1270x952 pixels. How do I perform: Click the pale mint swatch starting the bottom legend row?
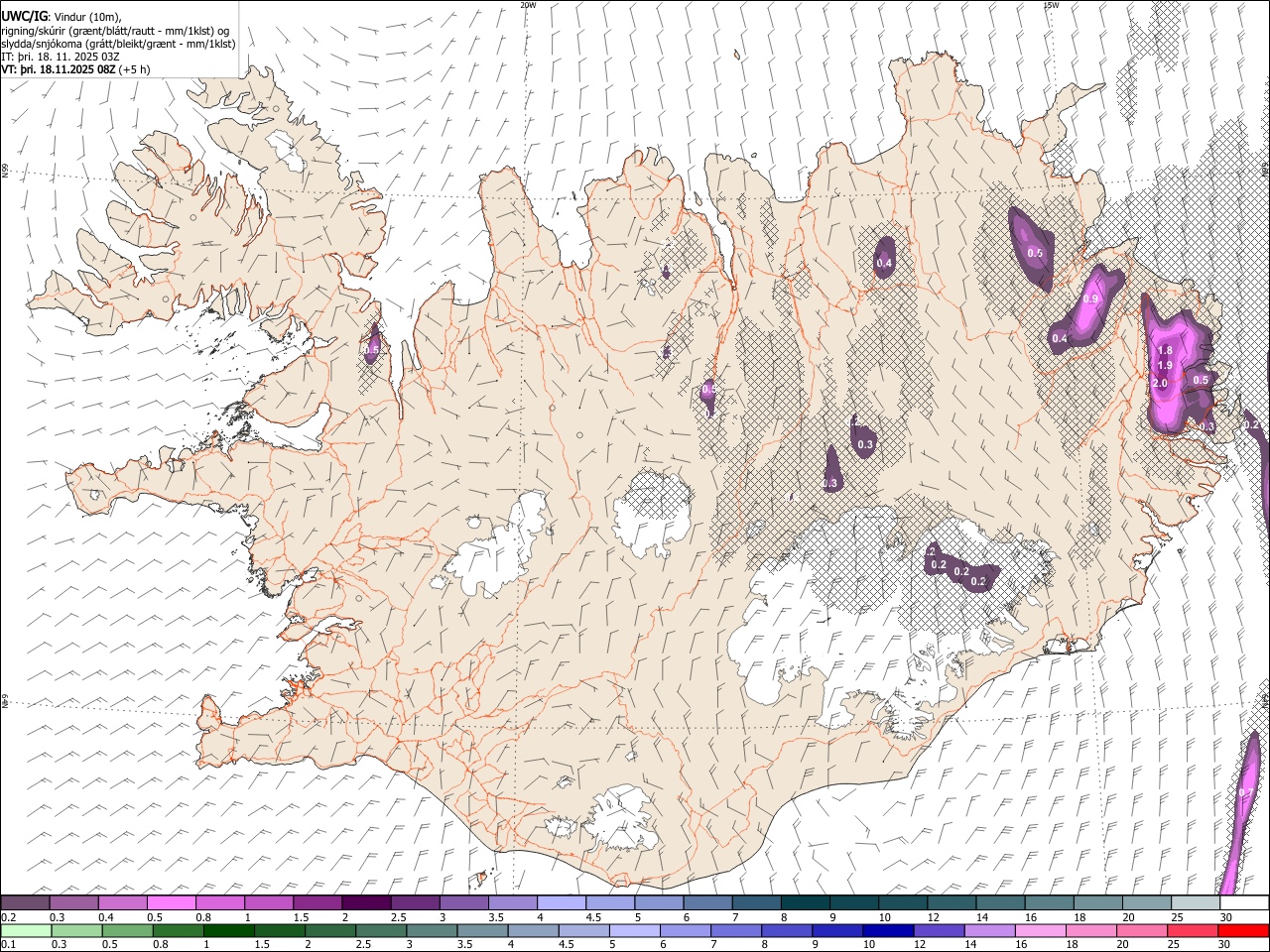(x=26, y=930)
